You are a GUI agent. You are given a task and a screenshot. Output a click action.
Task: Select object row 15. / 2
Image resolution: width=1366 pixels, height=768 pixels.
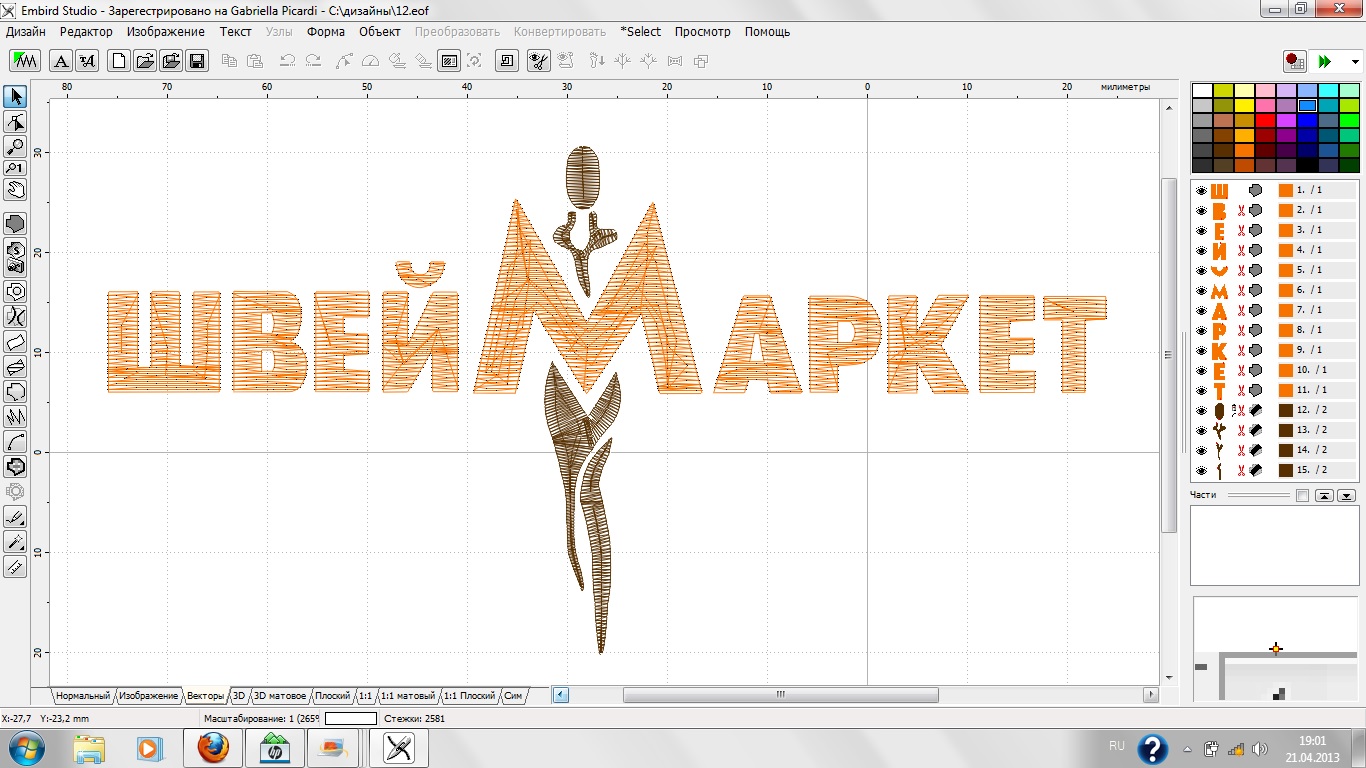1311,470
